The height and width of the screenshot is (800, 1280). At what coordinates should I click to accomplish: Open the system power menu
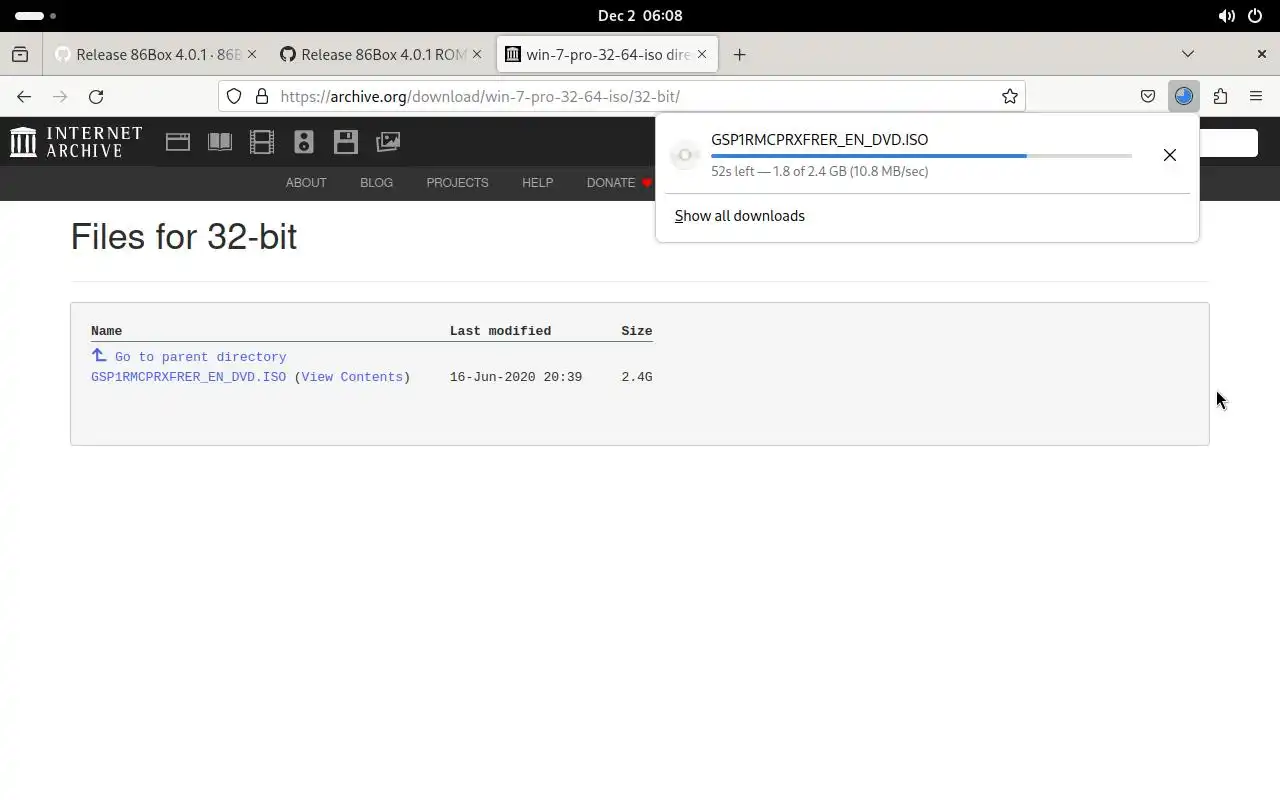(1255, 16)
